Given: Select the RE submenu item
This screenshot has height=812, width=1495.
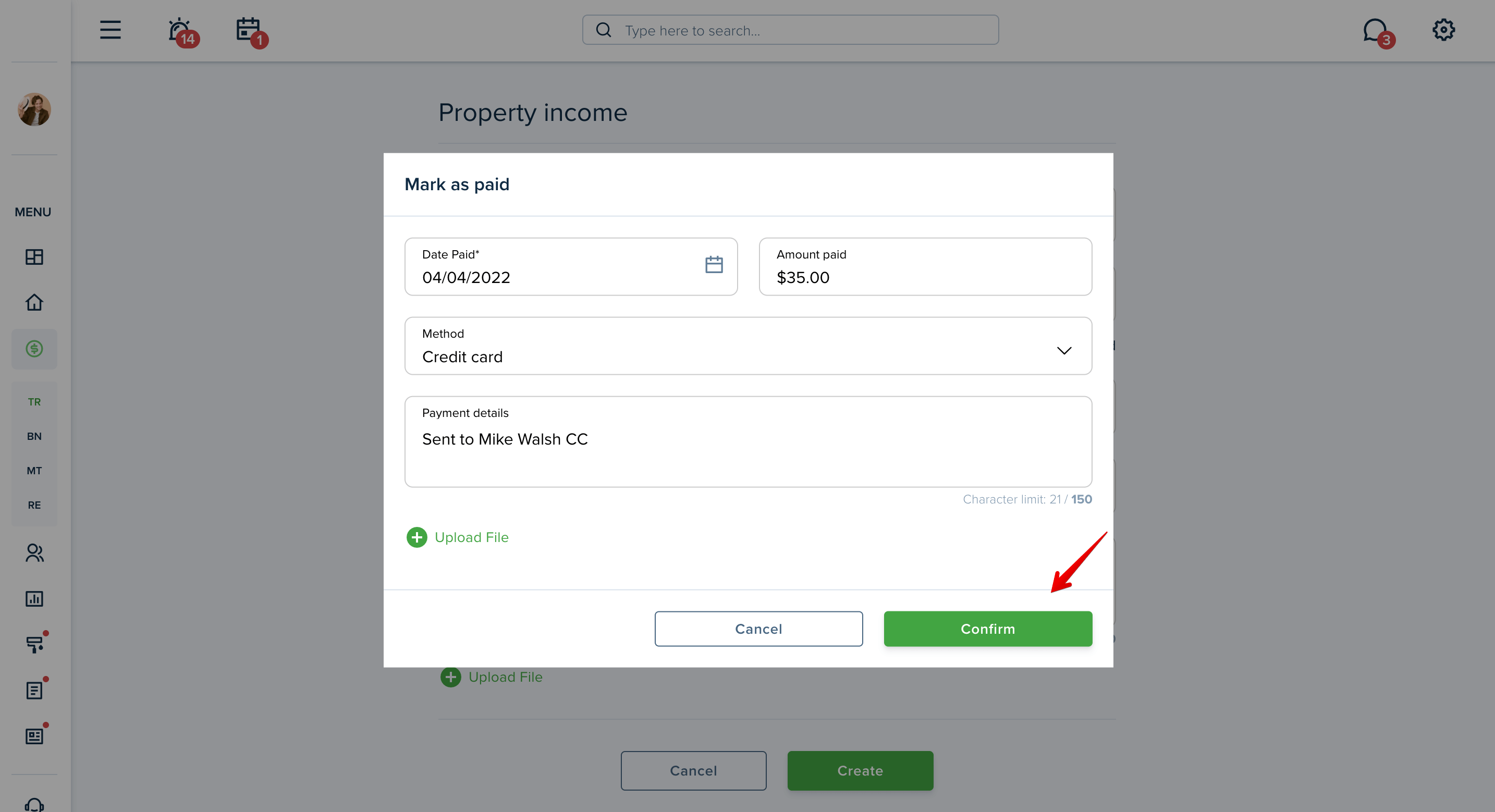Looking at the screenshot, I should tap(34, 505).
